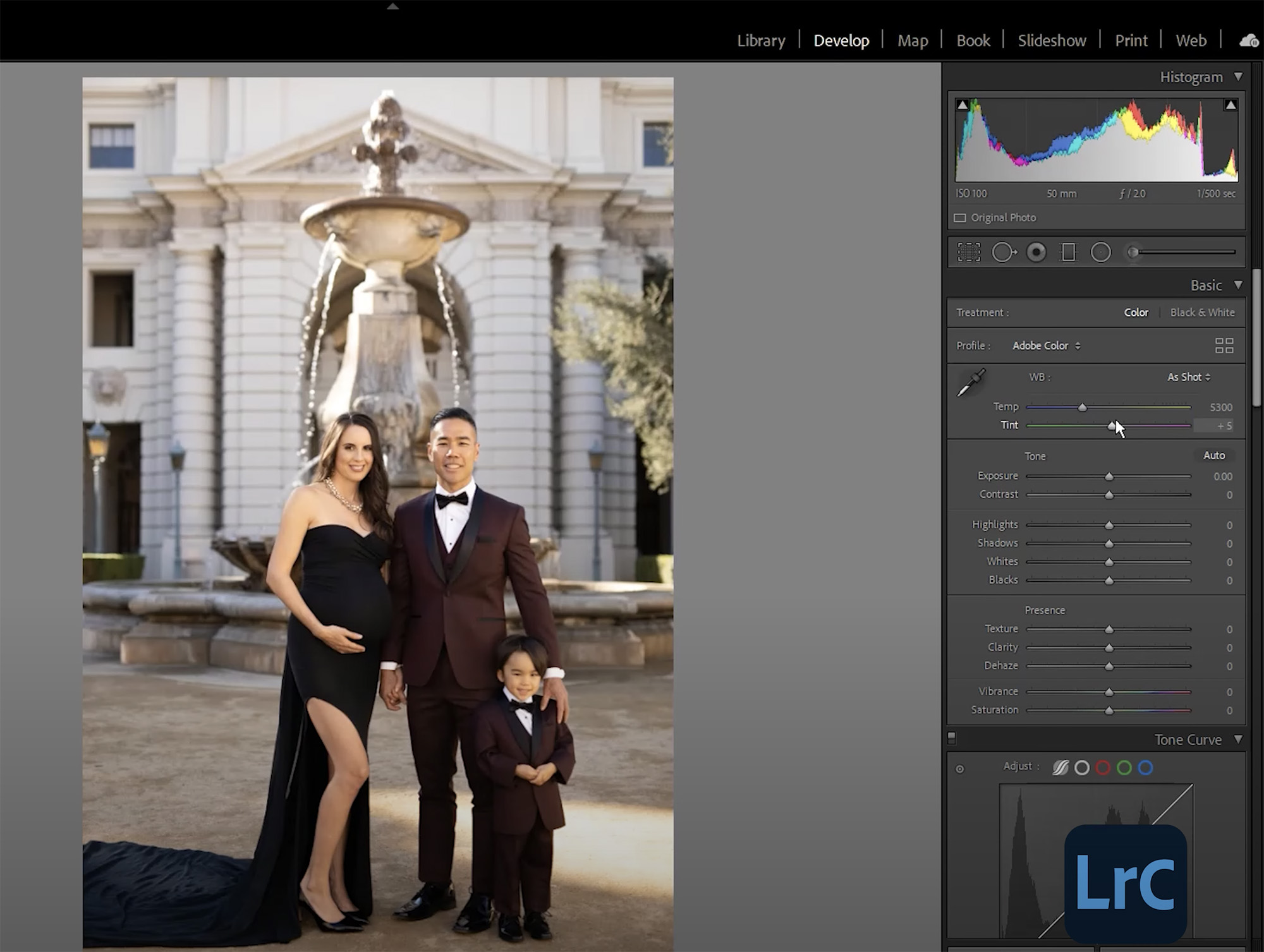Switch Tone Curve to the blue channel

[x=1145, y=768]
